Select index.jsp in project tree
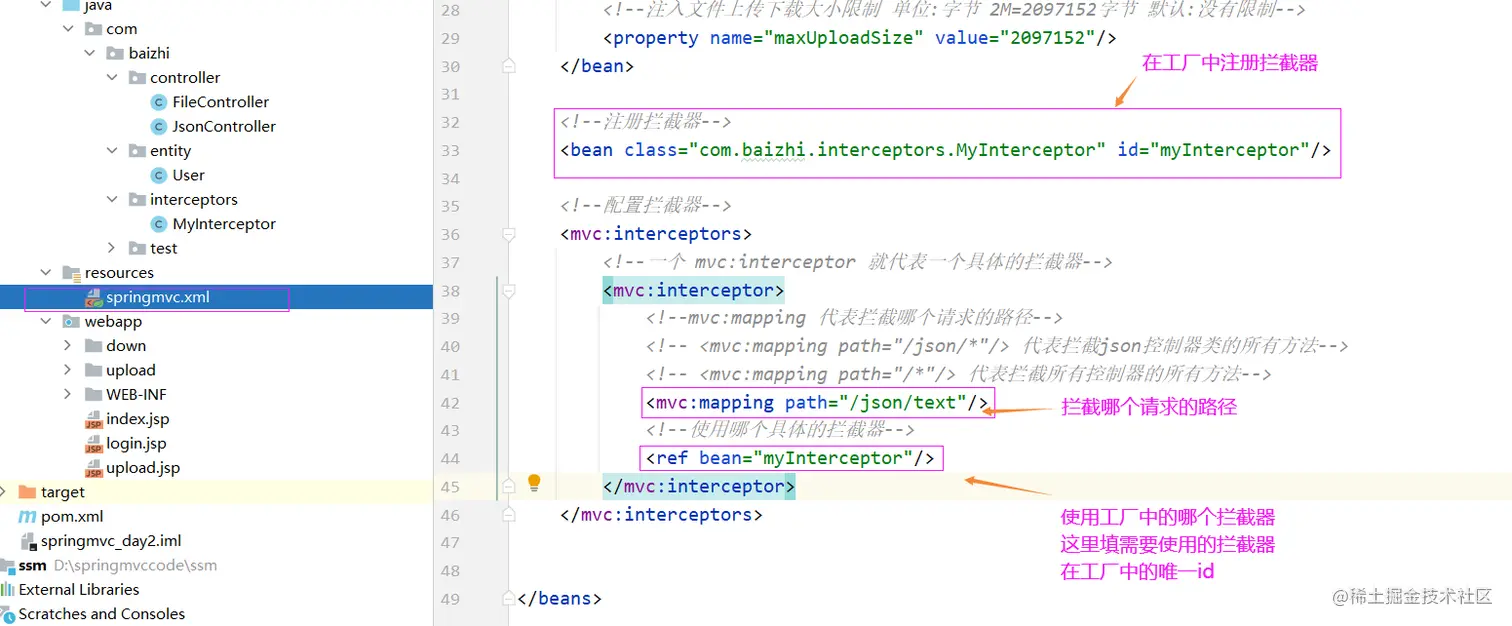Screen dimensions: 1512x626 click(x=138, y=419)
